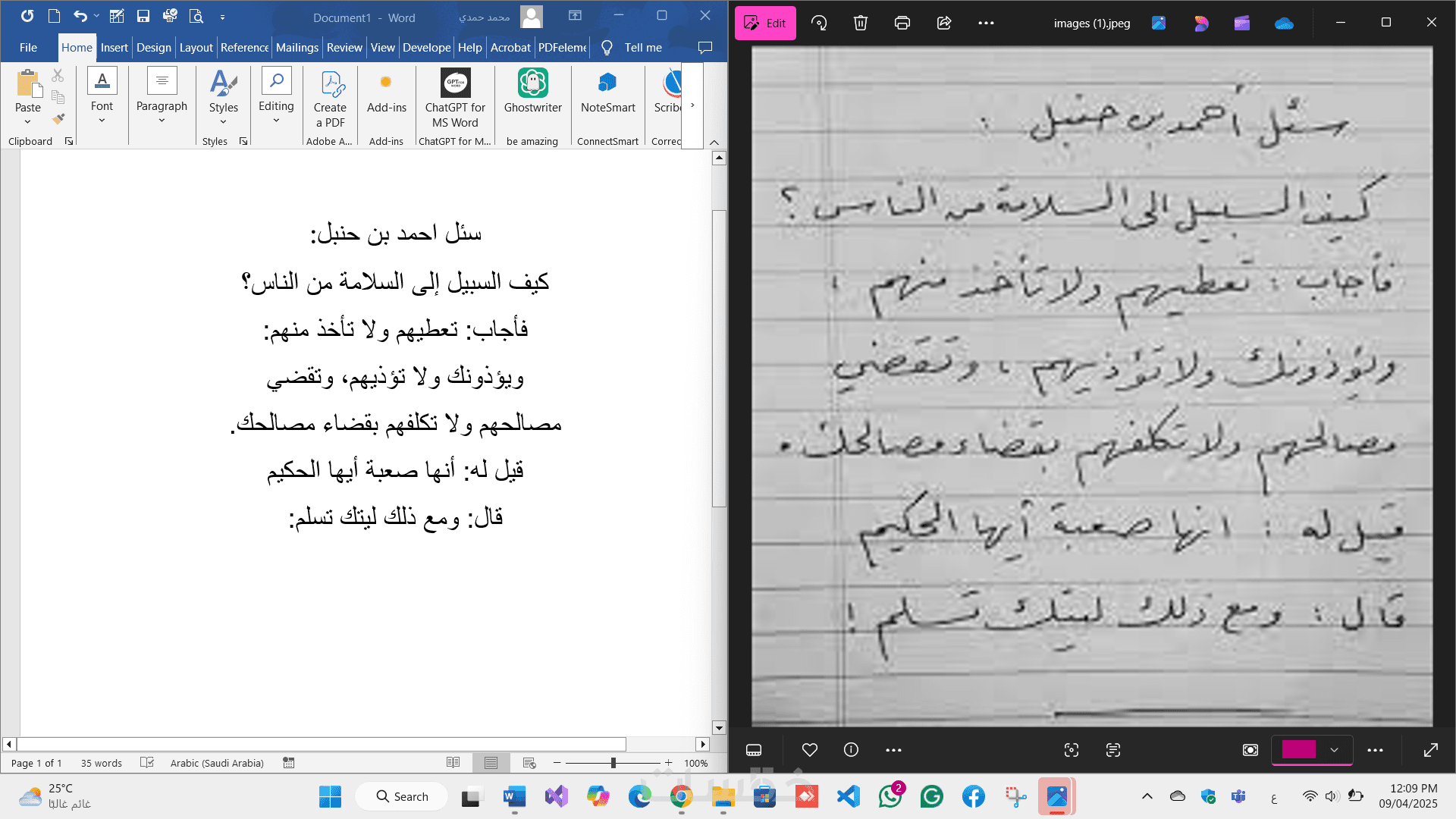Expand the background color dropdown arrow
Image resolution: width=1456 pixels, height=819 pixels.
[1334, 750]
